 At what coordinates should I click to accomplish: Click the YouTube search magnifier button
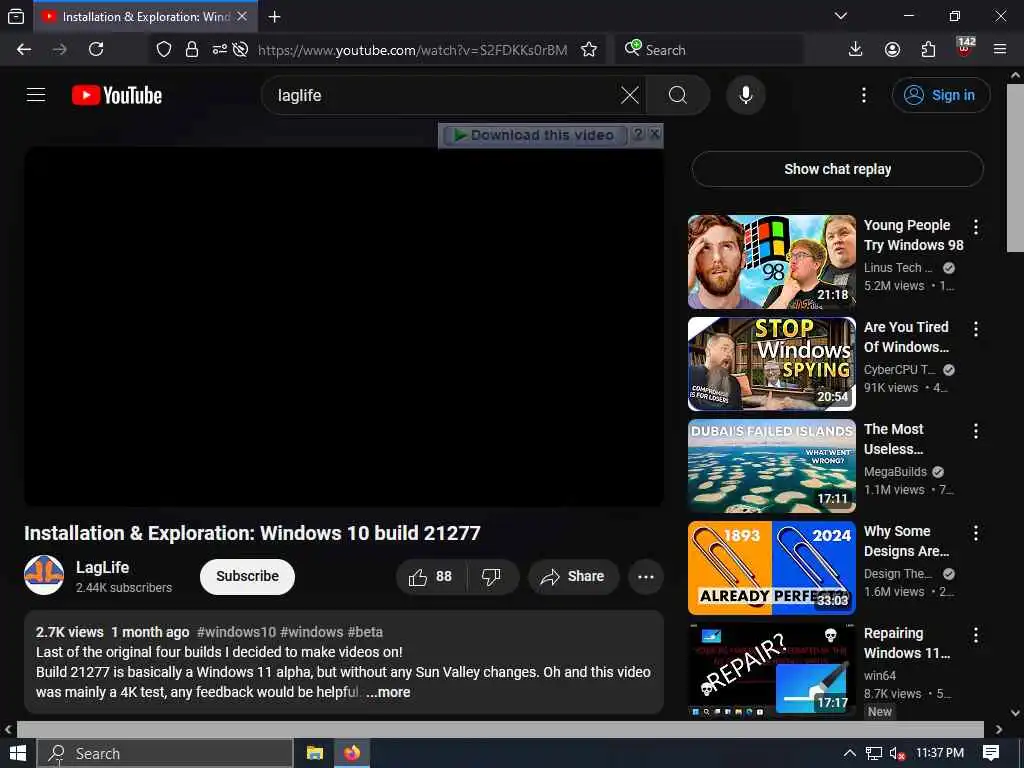click(x=678, y=95)
